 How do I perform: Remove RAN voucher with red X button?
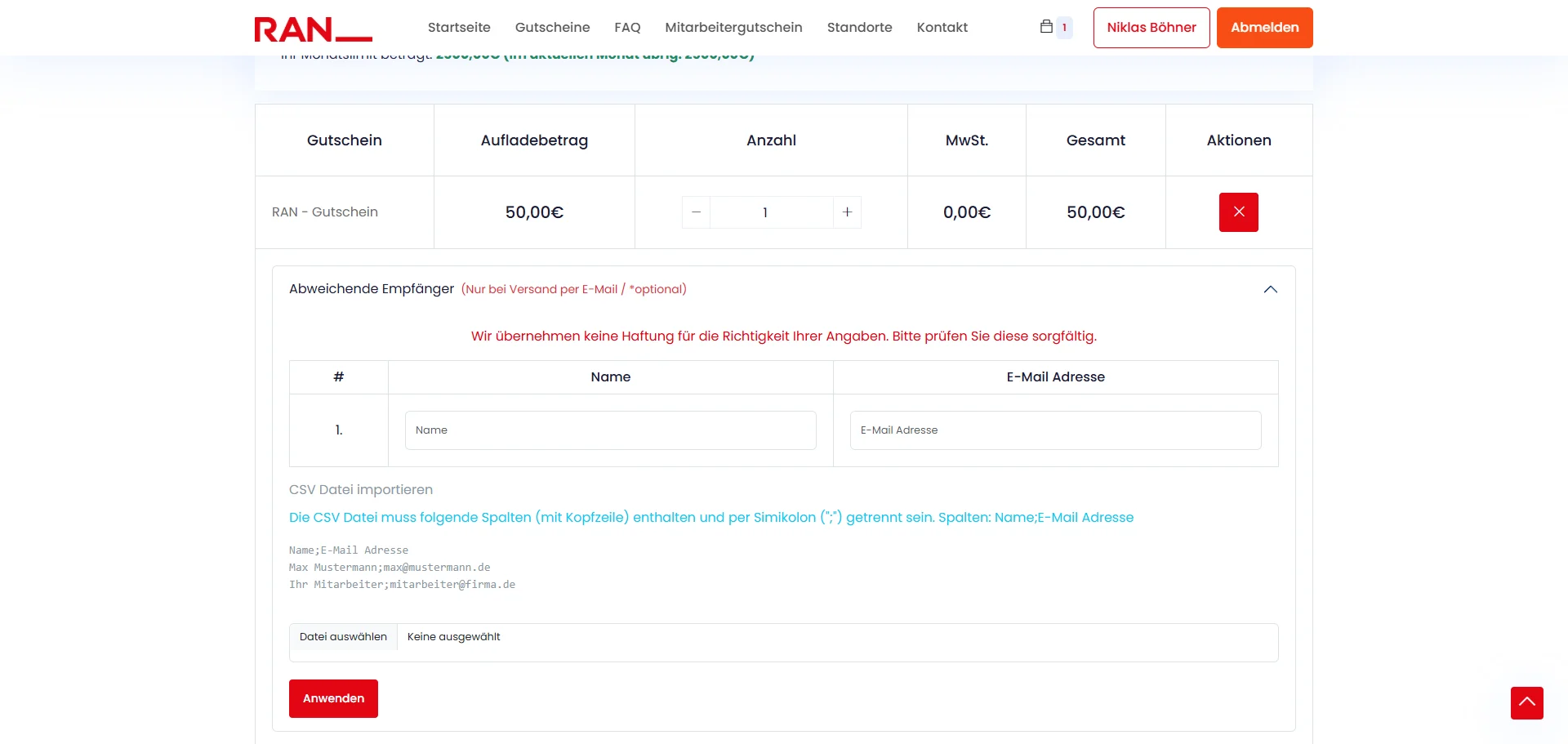(1238, 212)
